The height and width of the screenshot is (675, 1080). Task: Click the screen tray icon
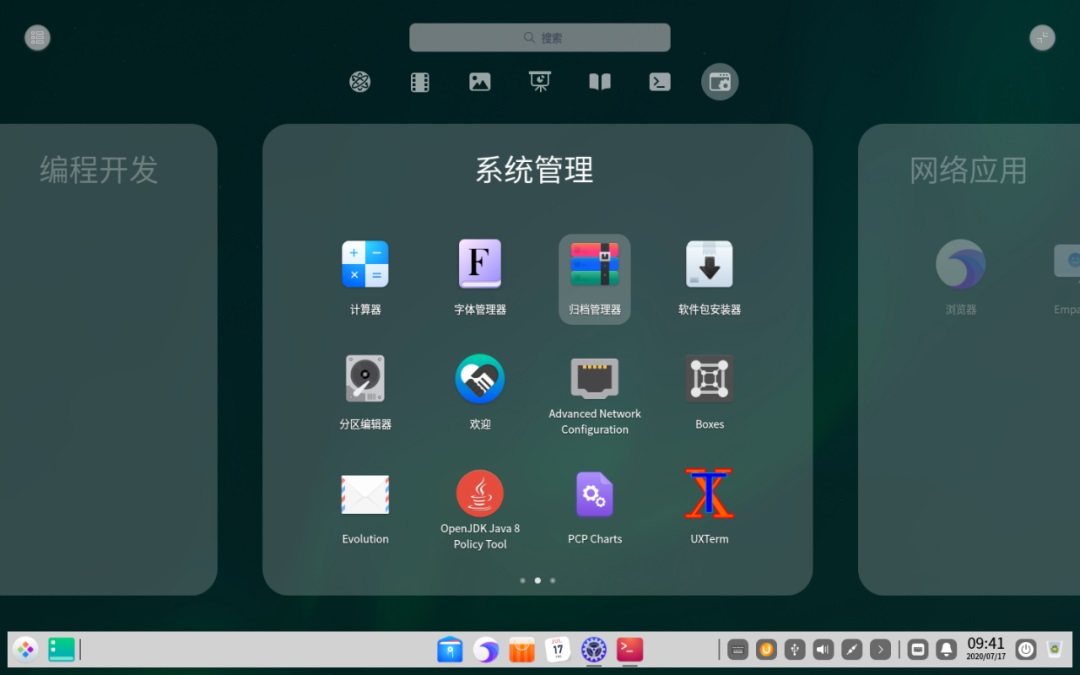[x=917, y=650]
